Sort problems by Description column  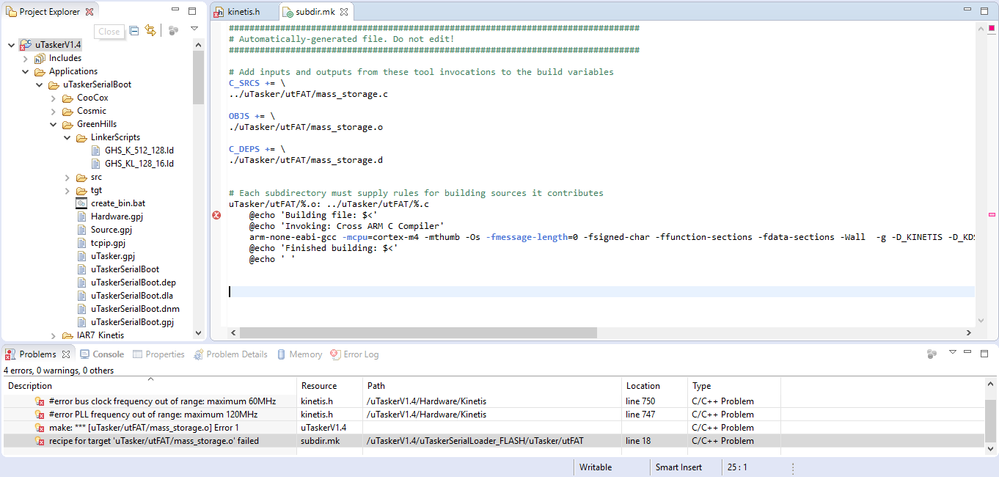[x=150, y=386]
